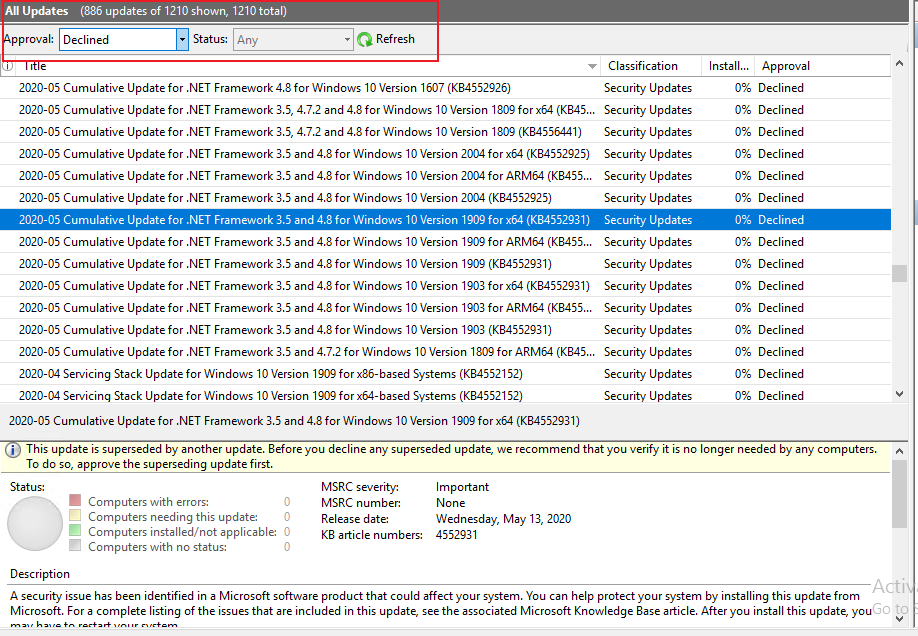Select .NET Framework 4.8 Version 1607 (KB4552926) update
The width and height of the screenshot is (918, 636).
click(x=446, y=88)
